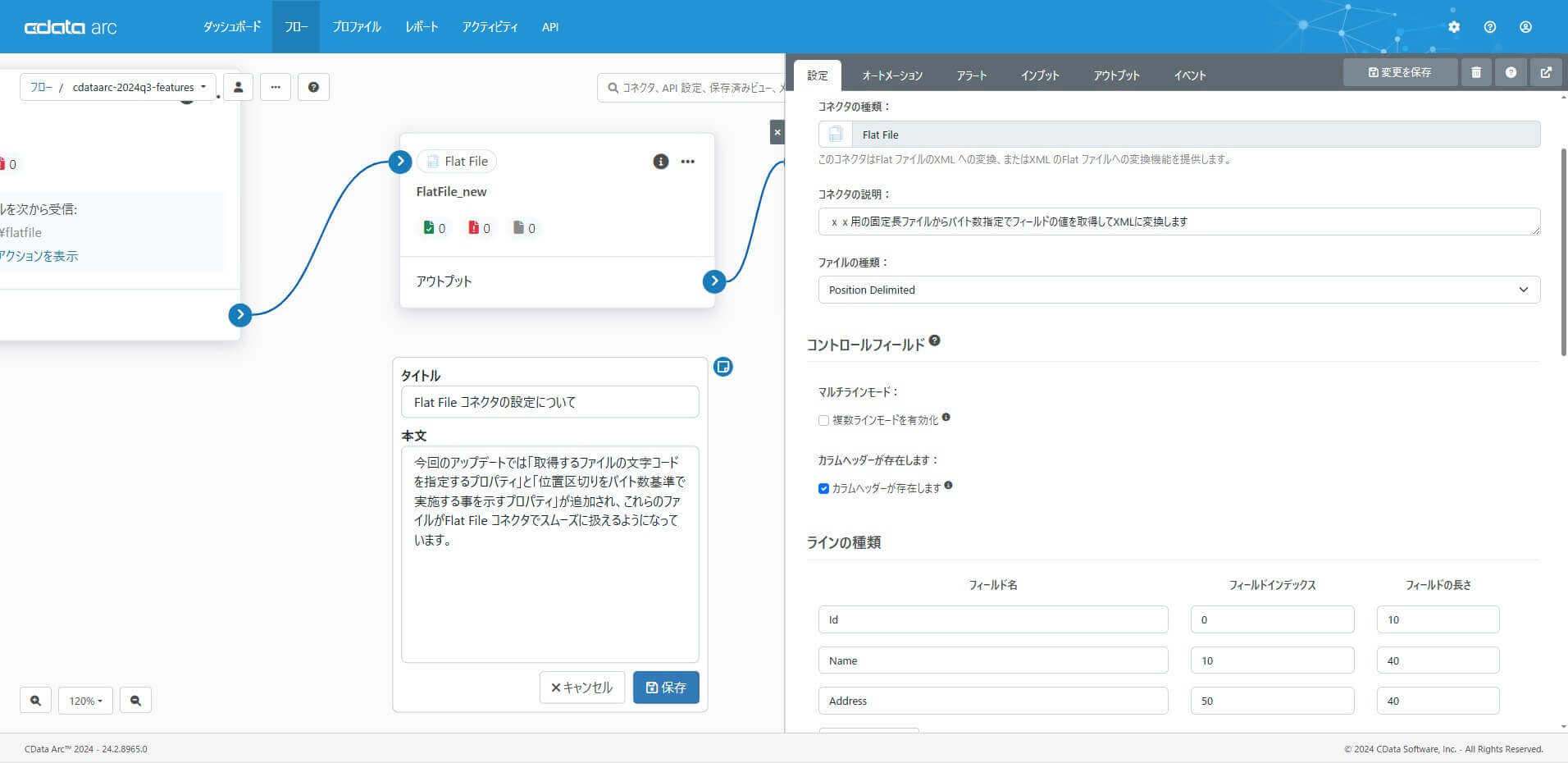Open the settings gear in top bar
The height and width of the screenshot is (763, 1568).
click(1454, 27)
